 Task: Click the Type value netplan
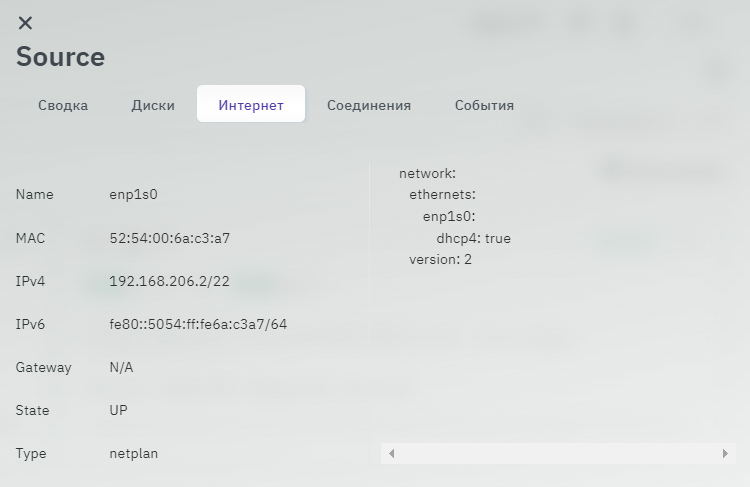[x=133, y=453]
